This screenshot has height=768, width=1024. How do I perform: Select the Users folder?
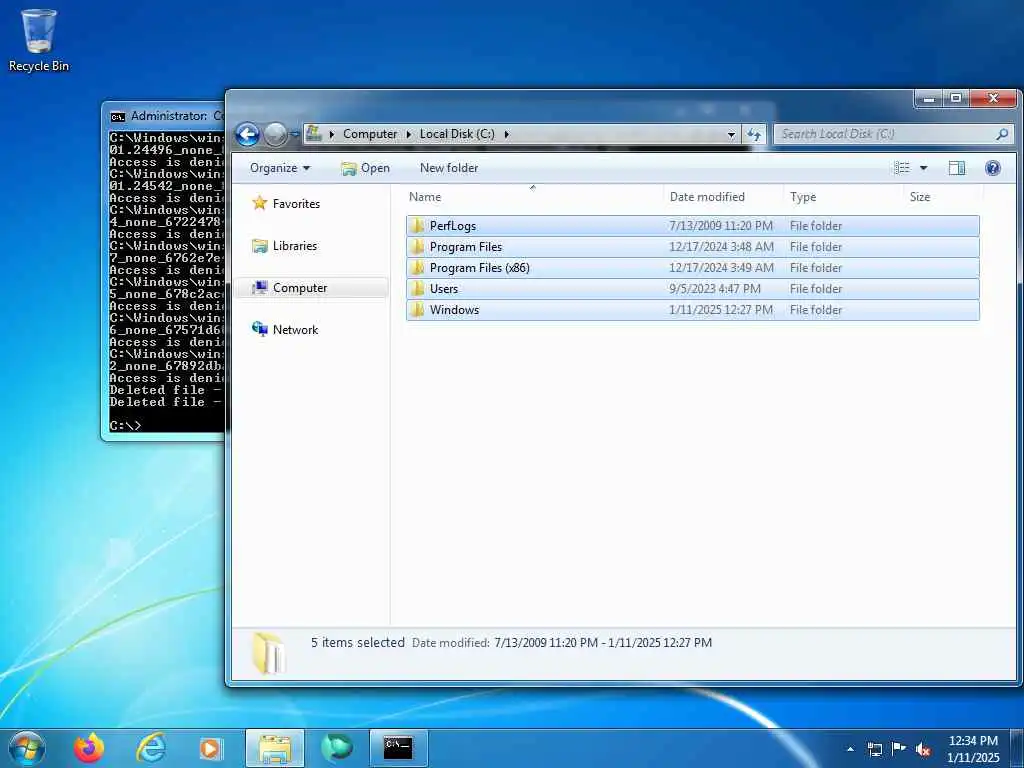click(x=692, y=289)
